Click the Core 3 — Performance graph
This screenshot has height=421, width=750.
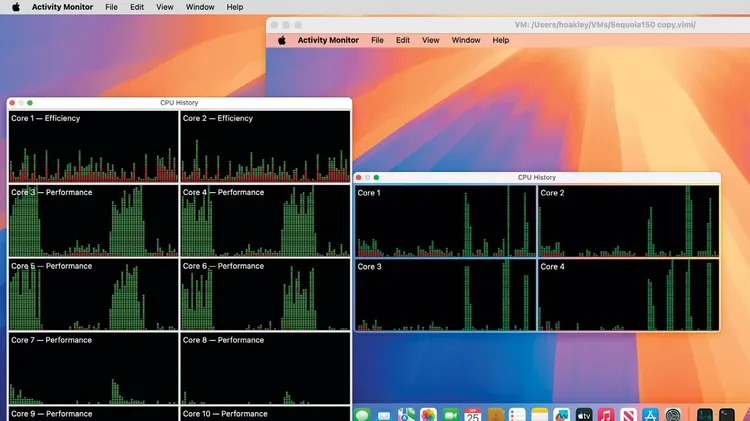click(x=93, y=221)
